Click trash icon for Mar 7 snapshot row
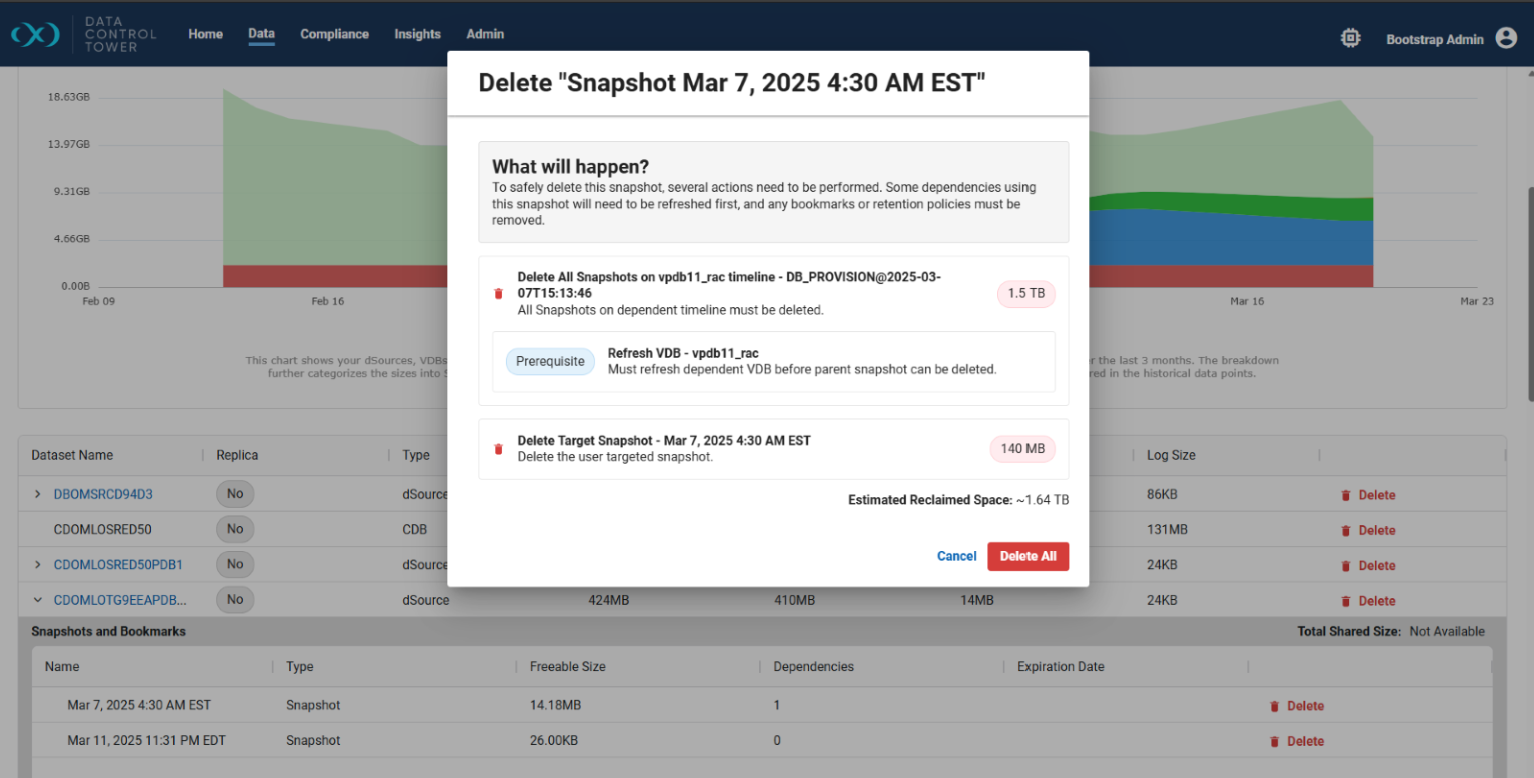The image size is (1534, 778). click(x=1274, y=706)
